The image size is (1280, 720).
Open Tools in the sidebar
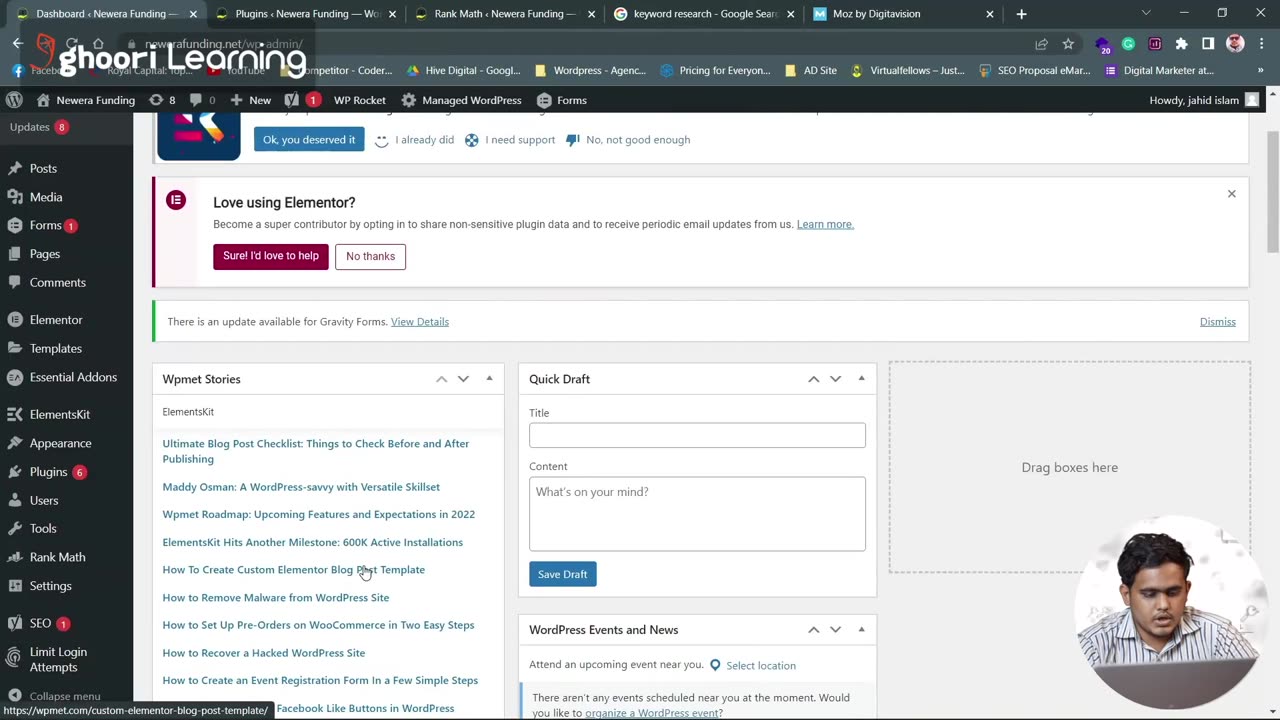[43, 528]
